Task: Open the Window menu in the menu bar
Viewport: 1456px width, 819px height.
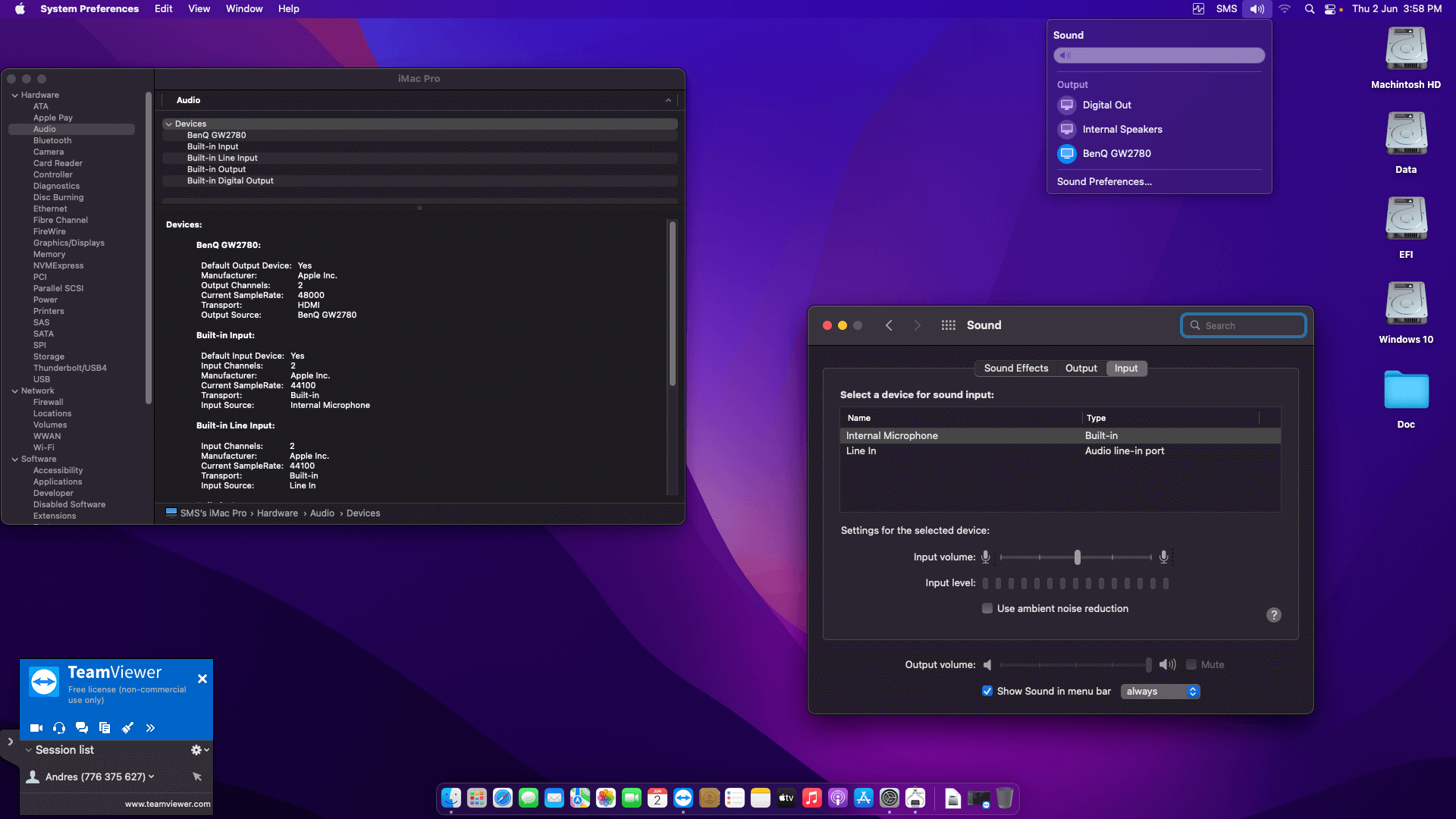Action: click(x=244, y=9)
